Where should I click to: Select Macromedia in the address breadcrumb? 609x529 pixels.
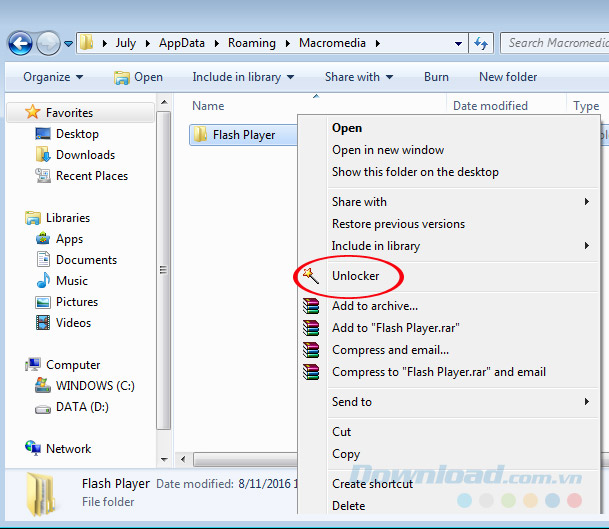332,43
